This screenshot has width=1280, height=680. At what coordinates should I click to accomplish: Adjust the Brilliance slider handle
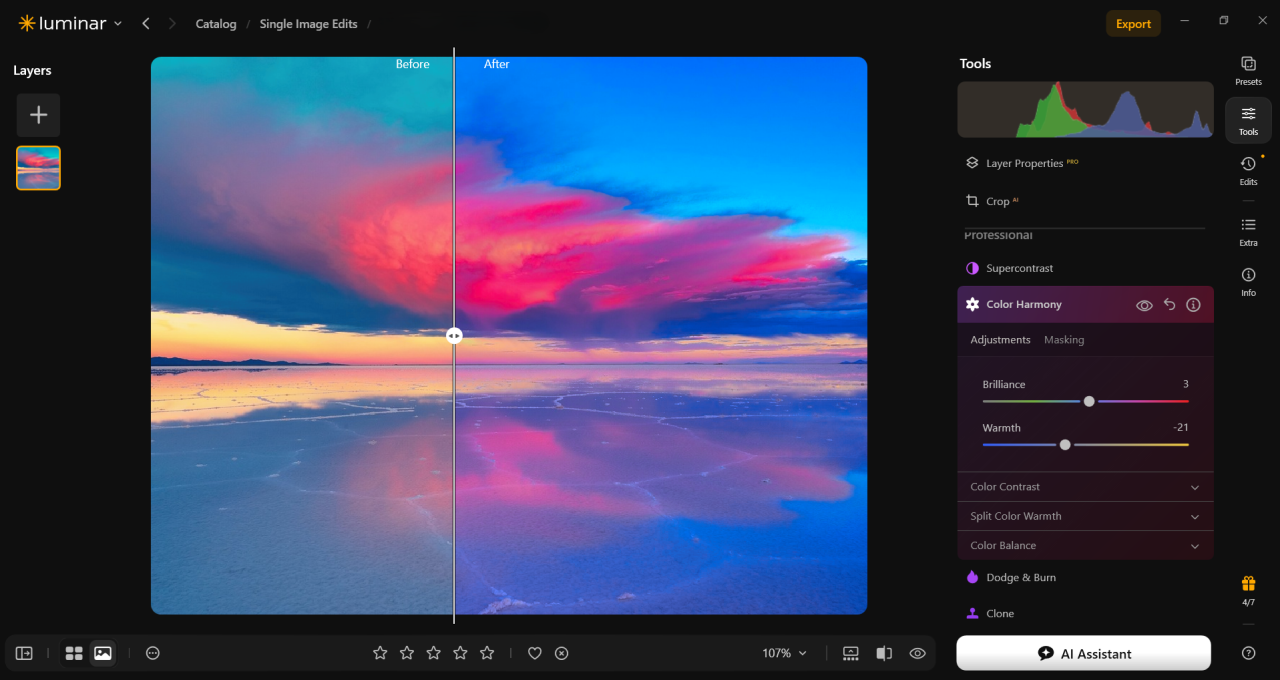point(1089,401)
